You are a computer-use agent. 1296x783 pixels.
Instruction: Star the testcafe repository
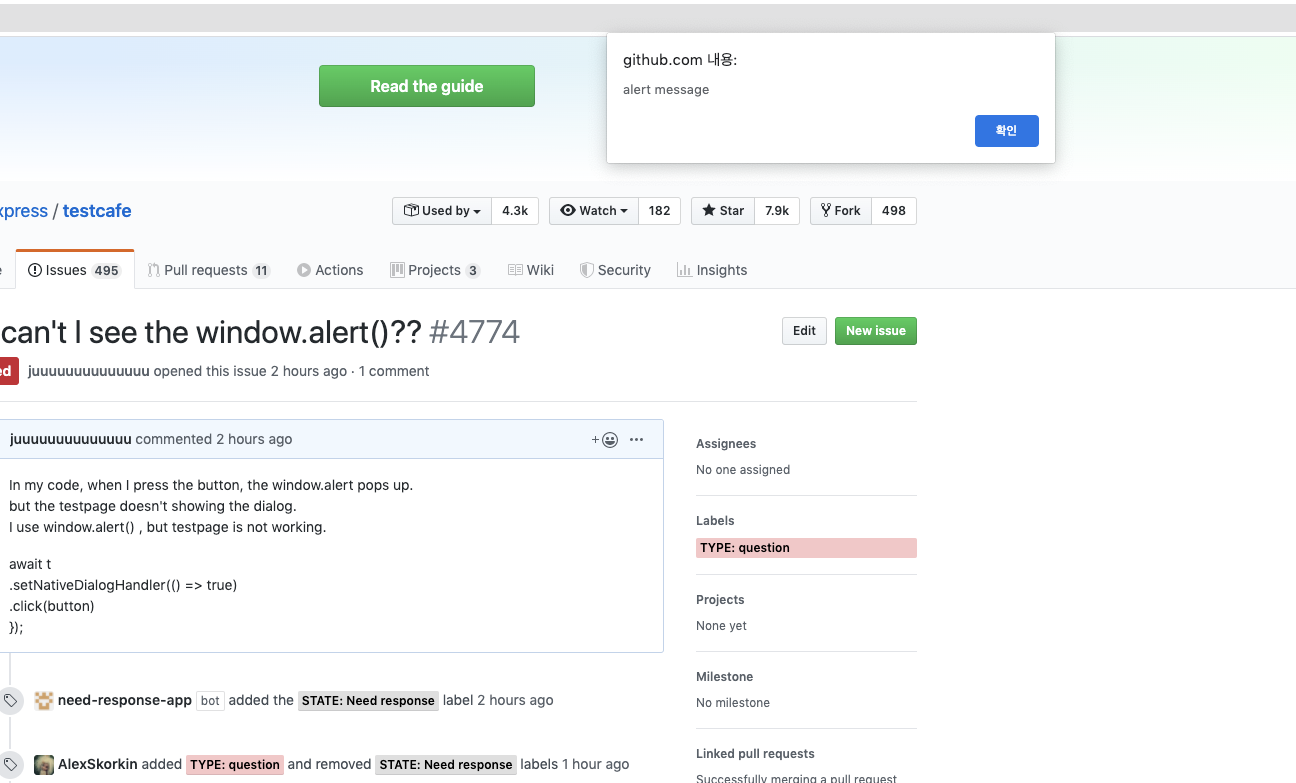722,210
